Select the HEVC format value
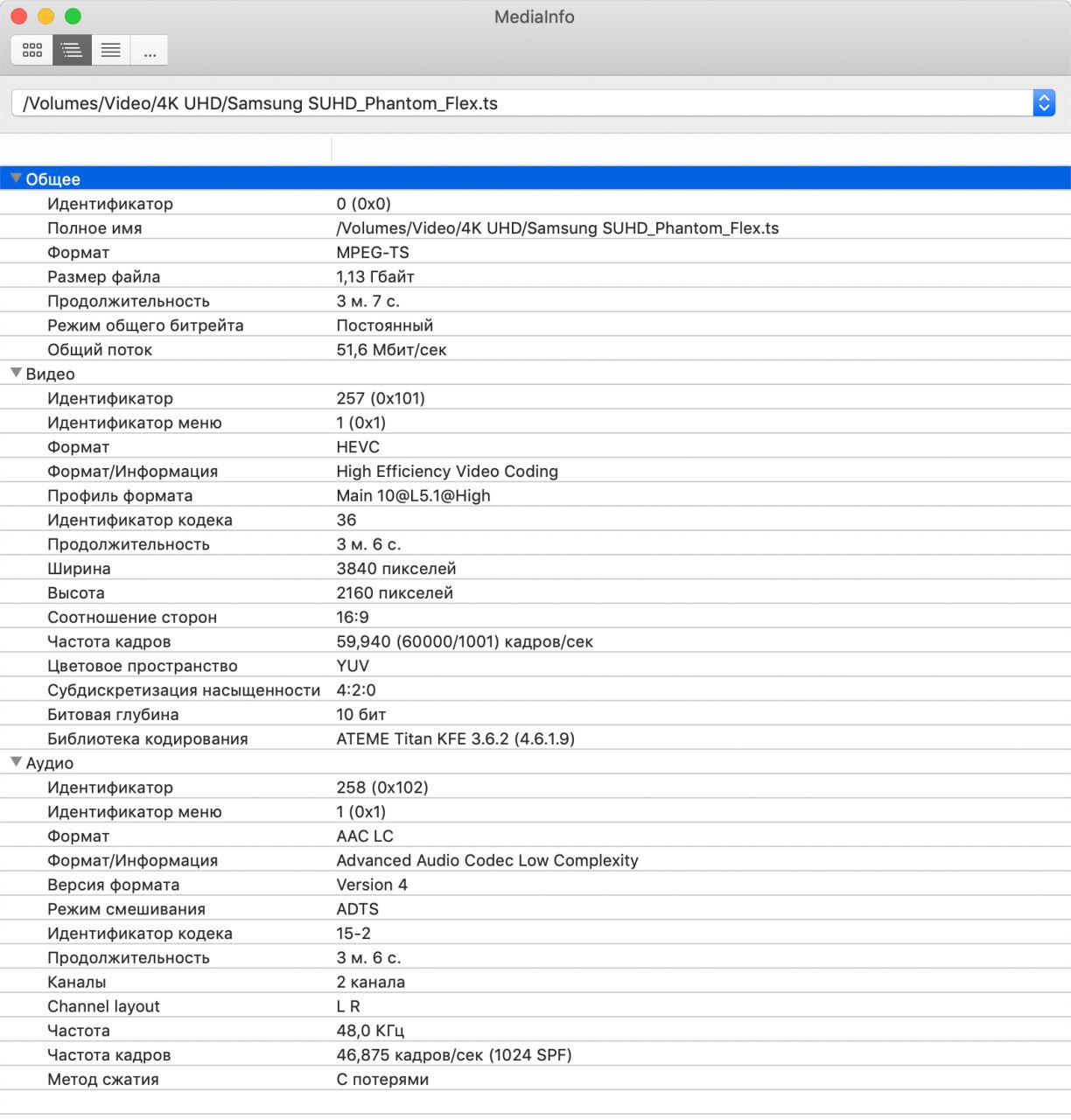The height and width of the screenshot is (1120, 1071). pyautogui.click(x=358, y=447)
